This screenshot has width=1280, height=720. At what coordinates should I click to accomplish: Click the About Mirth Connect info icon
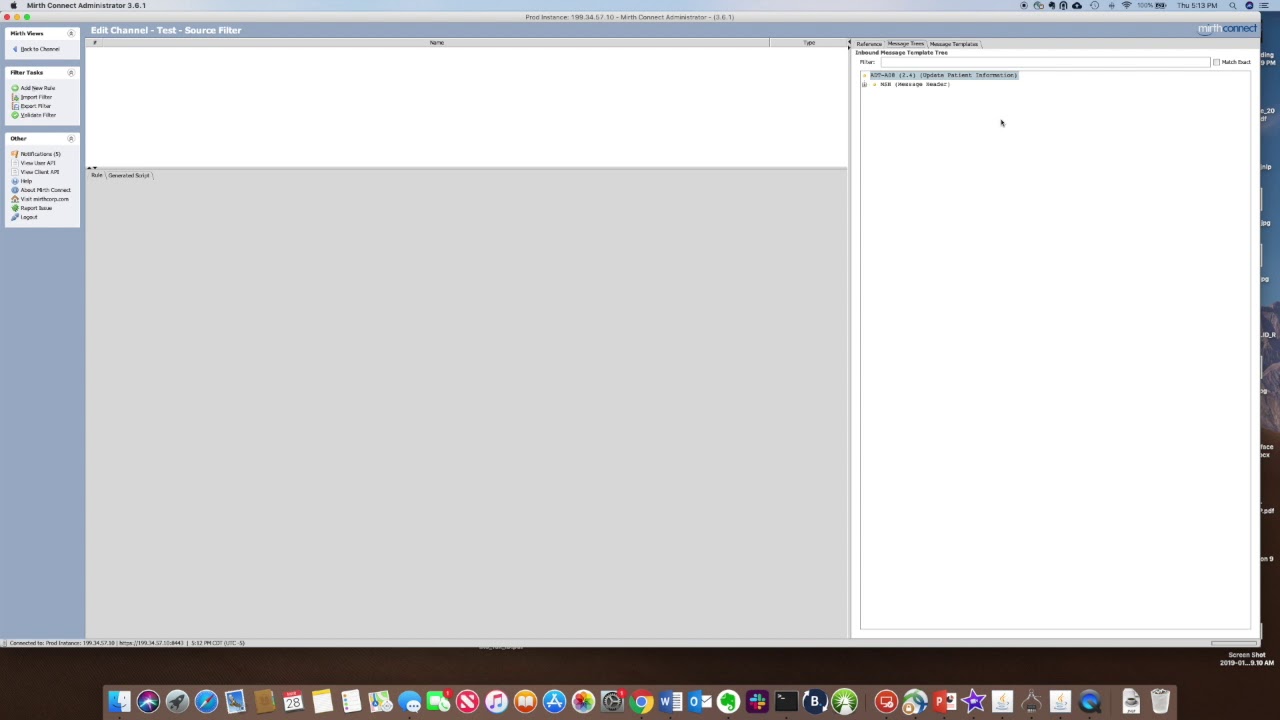click(15, 190)
